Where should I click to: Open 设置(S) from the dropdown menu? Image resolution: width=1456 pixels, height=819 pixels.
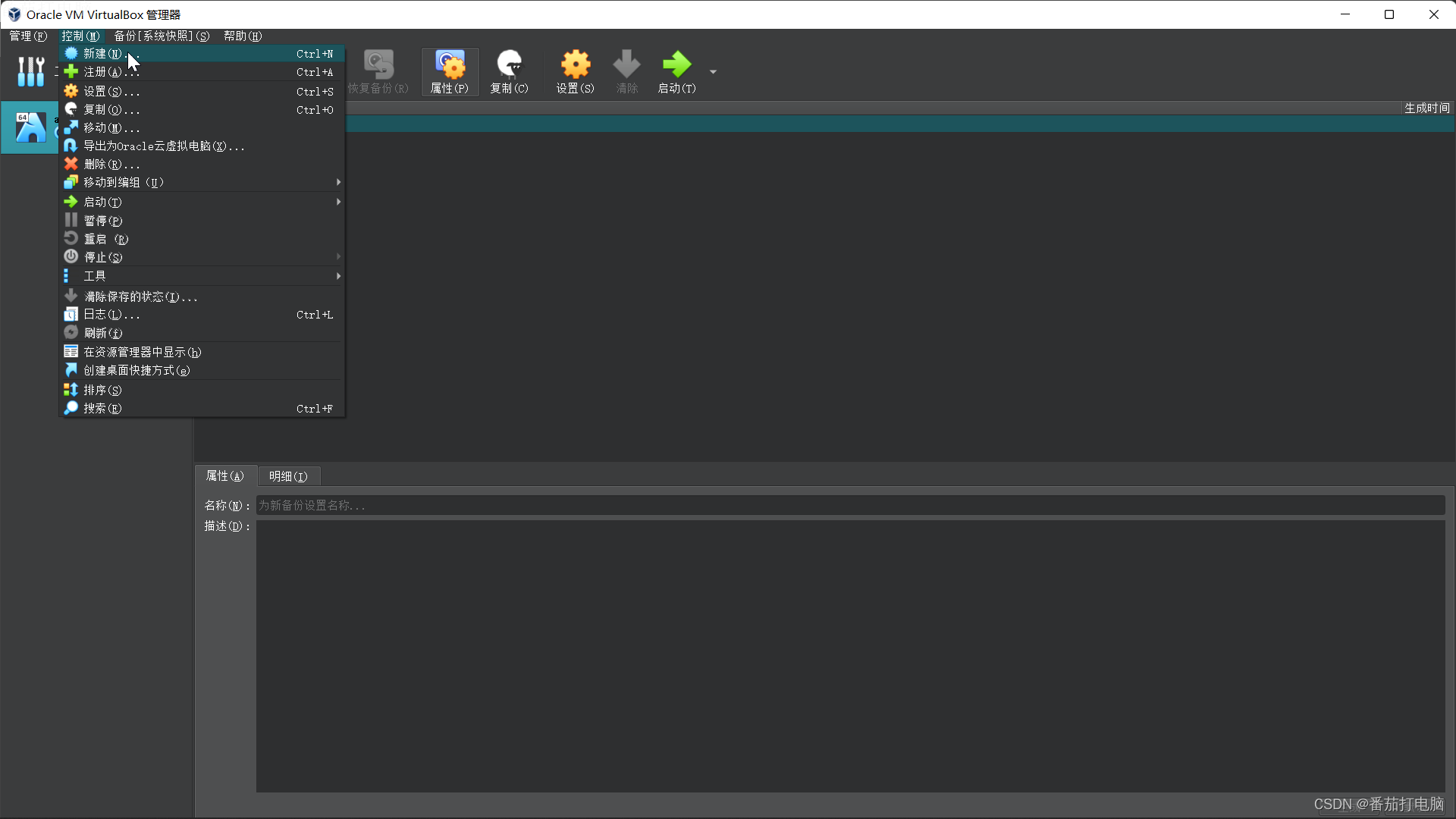(202, 92)
